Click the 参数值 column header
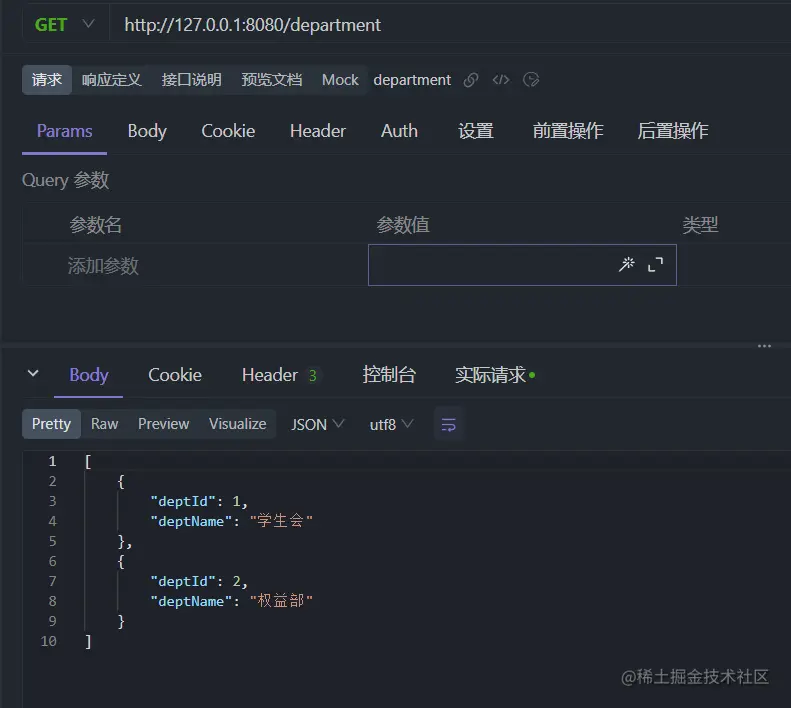Viewport: 791px width, 708px height. (403, 225)
